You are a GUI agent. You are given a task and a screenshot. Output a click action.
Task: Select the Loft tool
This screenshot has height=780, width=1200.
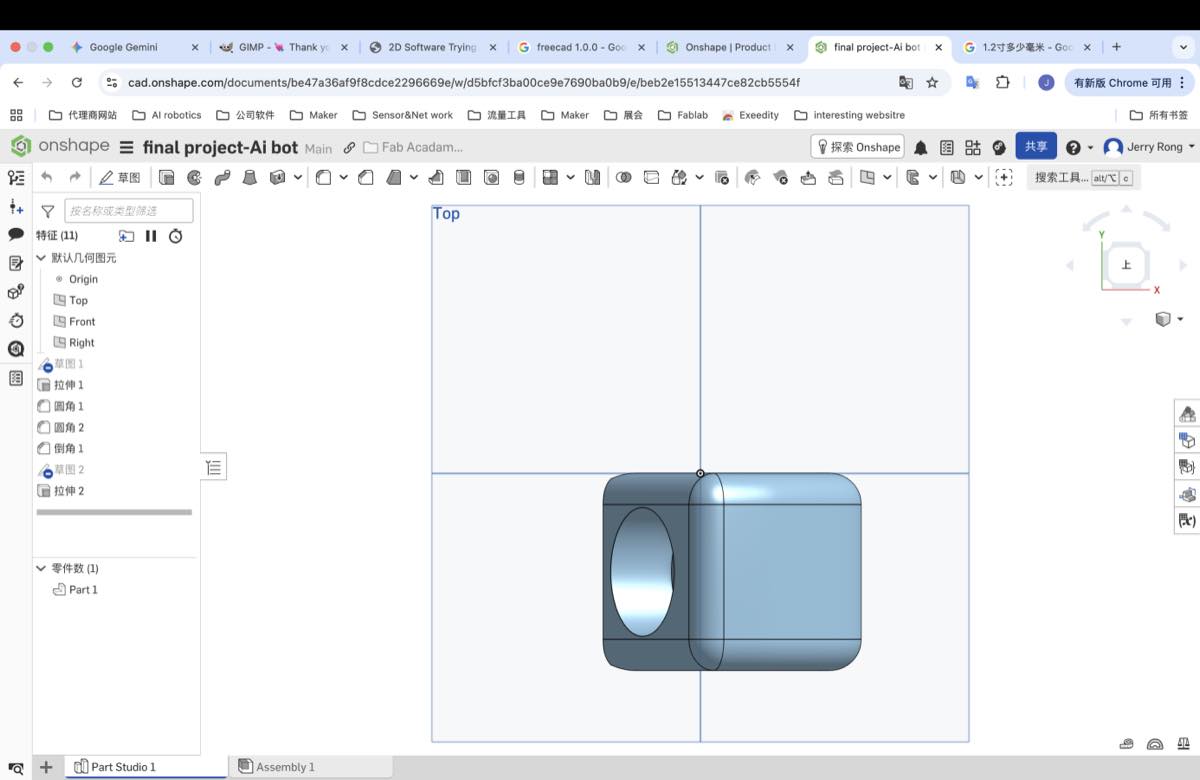249,178
